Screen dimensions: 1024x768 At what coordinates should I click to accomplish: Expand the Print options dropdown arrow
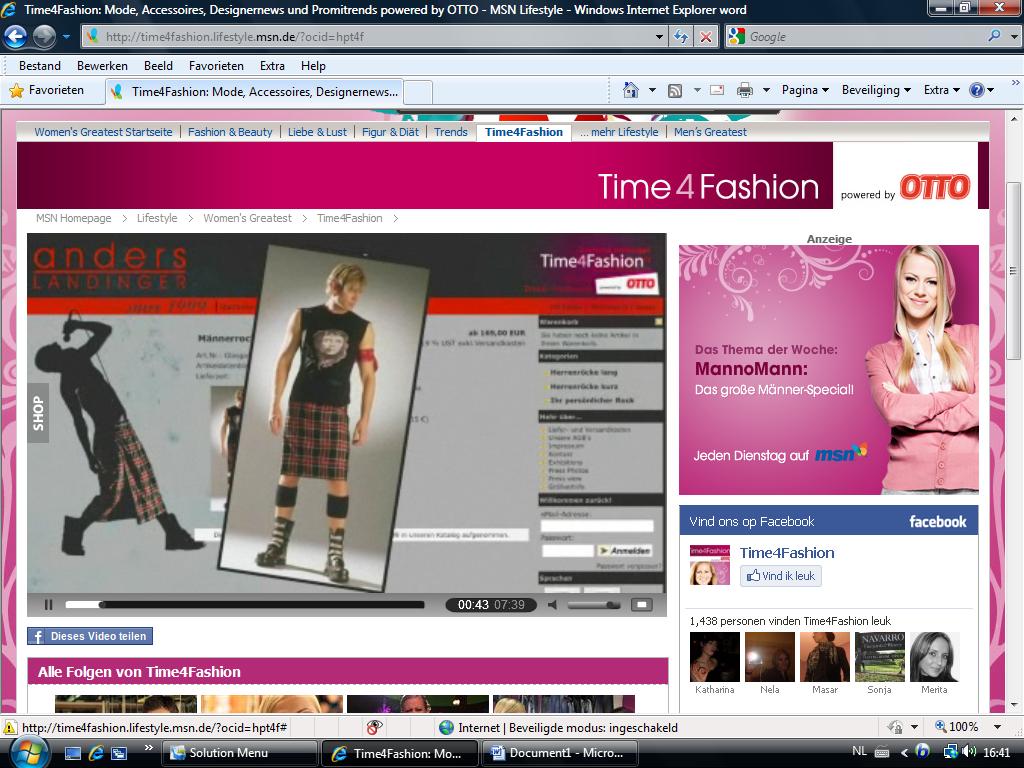click(x=766, y=90)
